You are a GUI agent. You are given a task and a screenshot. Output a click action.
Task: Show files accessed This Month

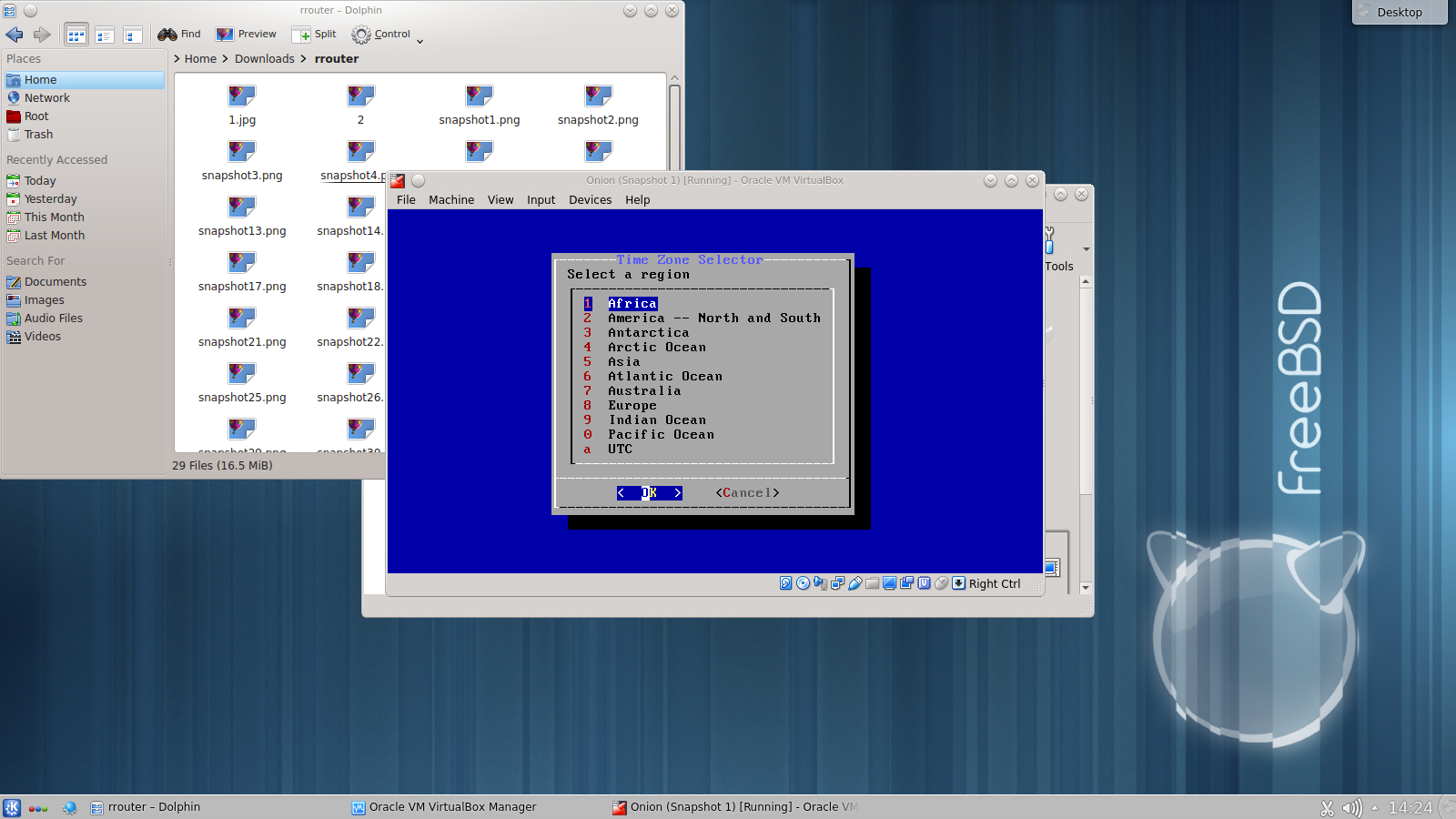(85, 217)
